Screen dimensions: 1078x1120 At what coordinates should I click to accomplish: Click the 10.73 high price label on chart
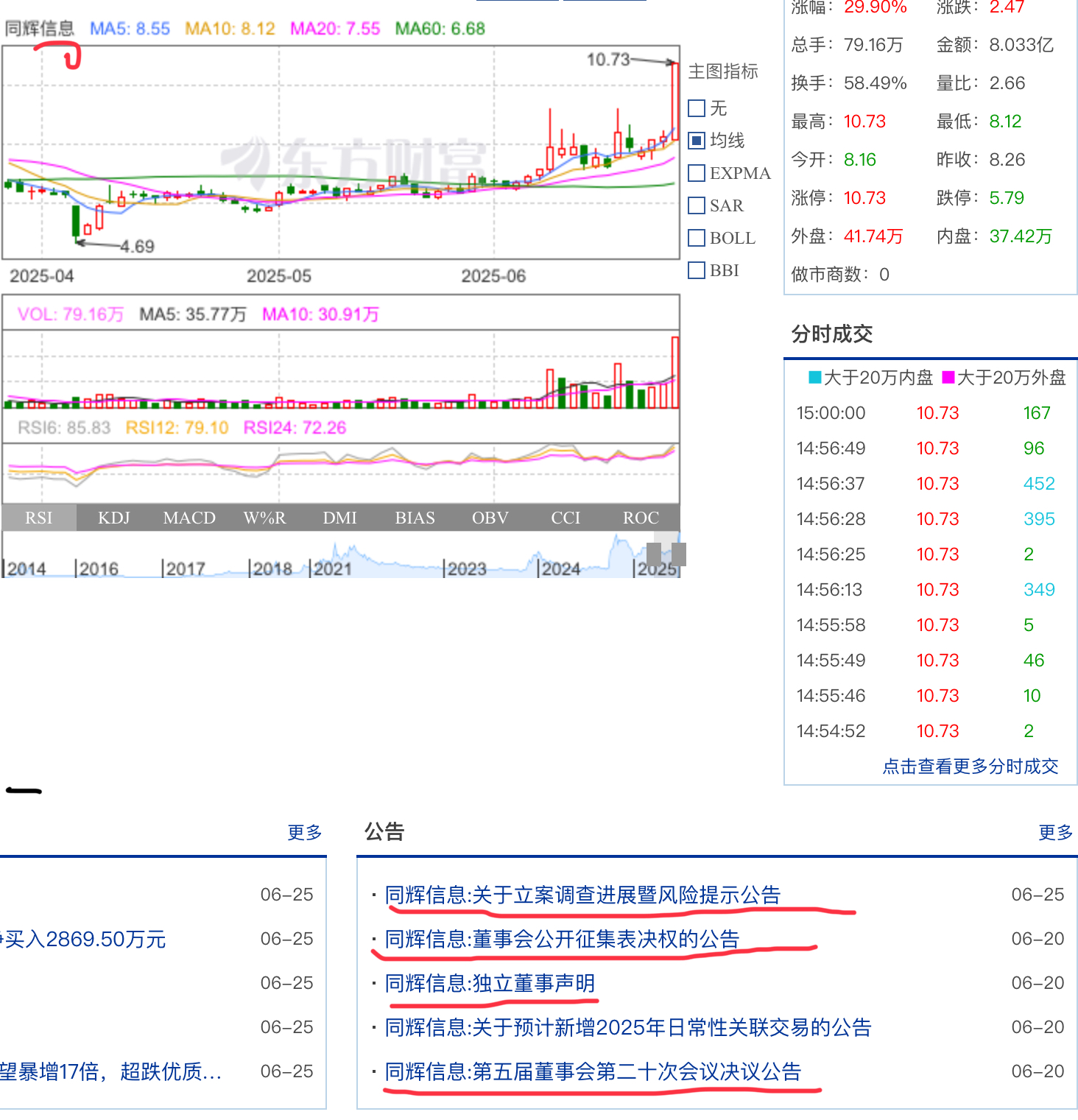click(608, 60)
